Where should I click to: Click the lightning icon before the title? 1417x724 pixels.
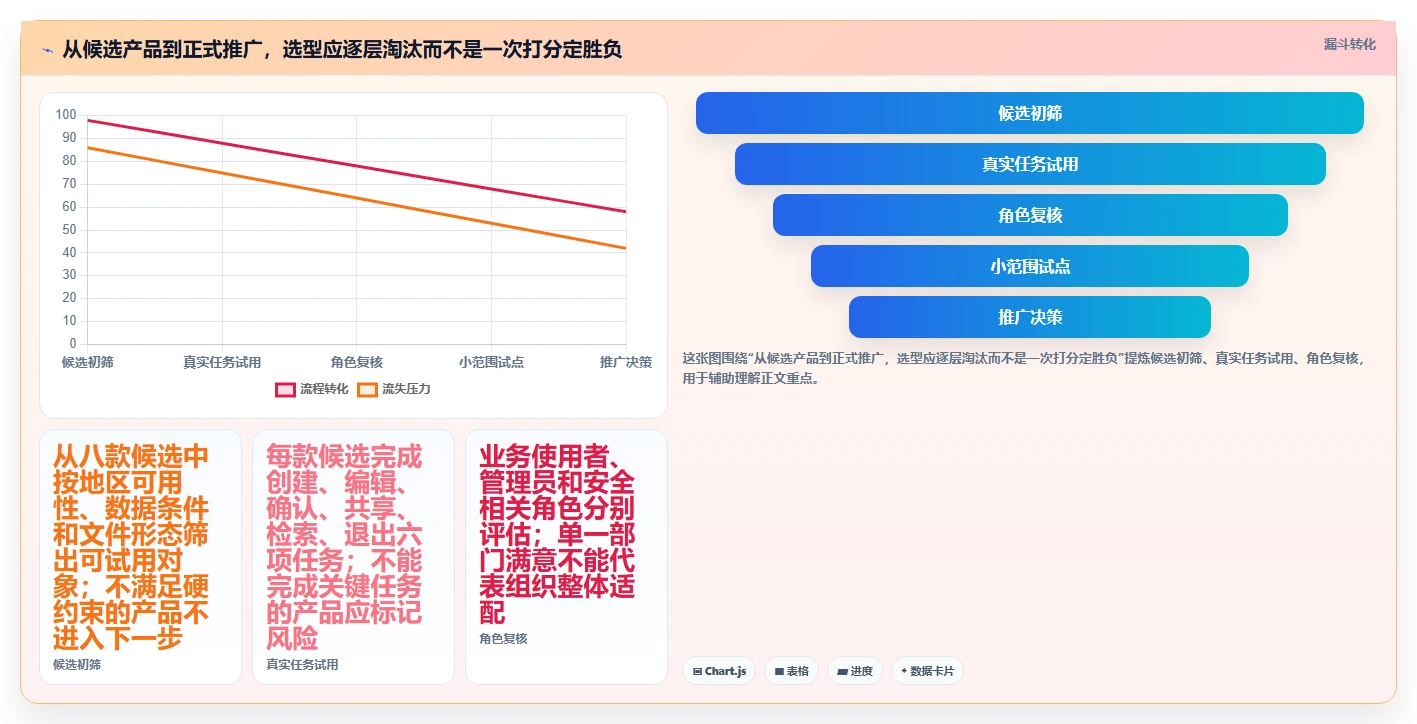click(48, 50)
